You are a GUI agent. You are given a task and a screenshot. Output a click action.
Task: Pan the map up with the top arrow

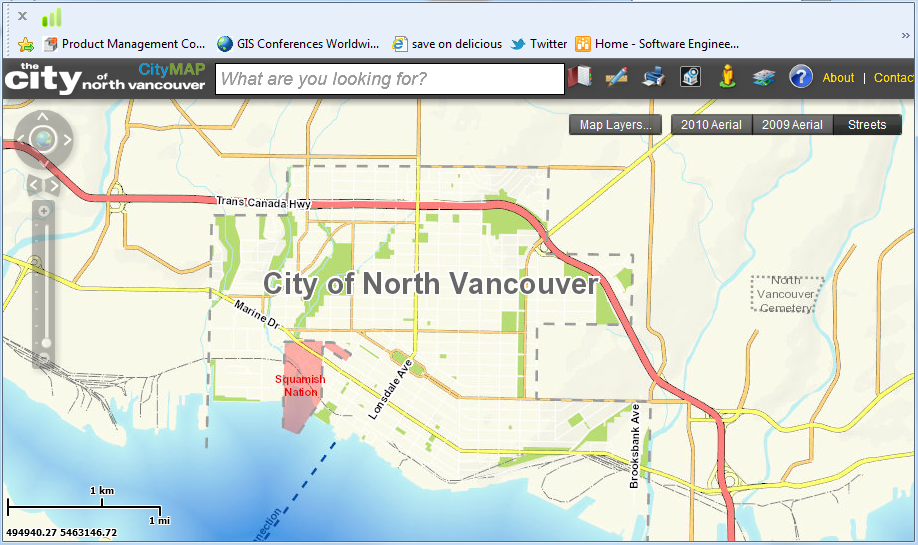point(43,116)
